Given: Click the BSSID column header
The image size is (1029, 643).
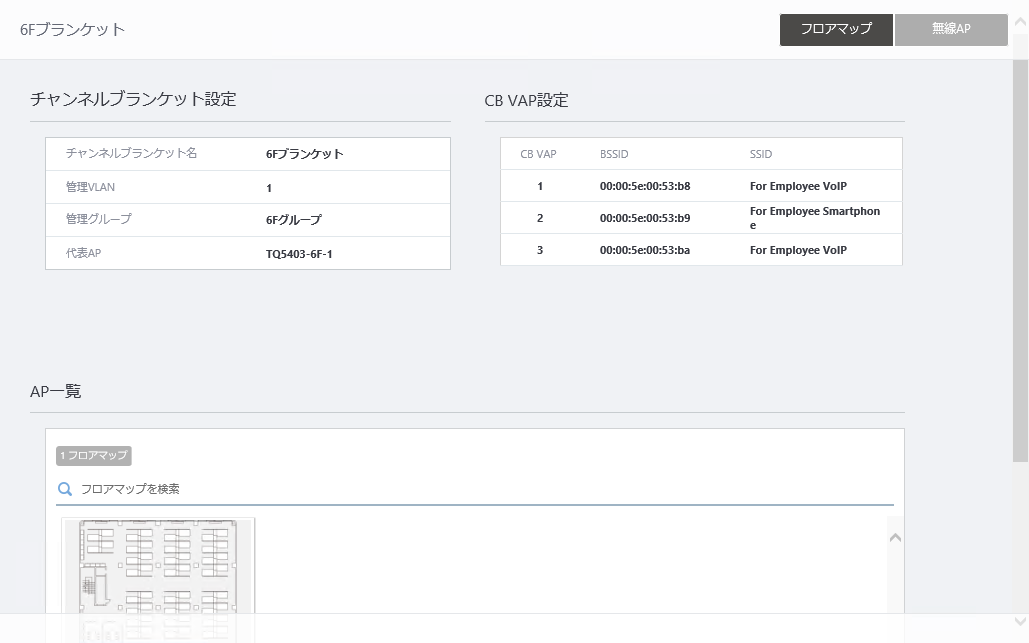Looking at the screenshot, I should pyautogui.click(x=614, y=154).
